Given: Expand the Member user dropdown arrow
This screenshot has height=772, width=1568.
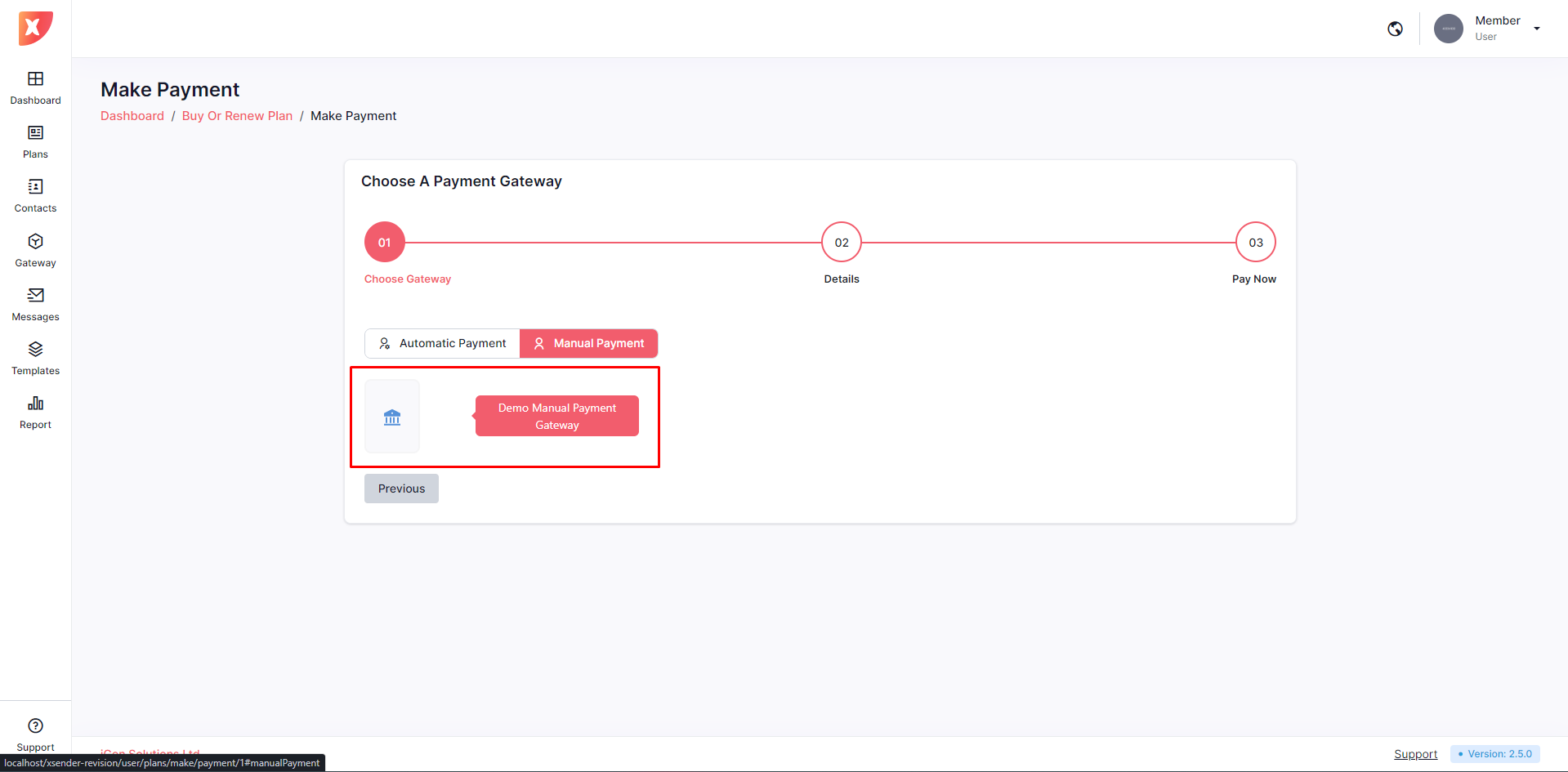Looking at the screenshot, I should (1536, 29).
